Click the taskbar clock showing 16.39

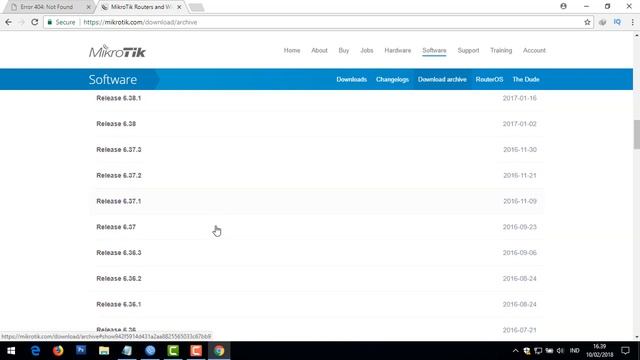click(x=600, y=351)
